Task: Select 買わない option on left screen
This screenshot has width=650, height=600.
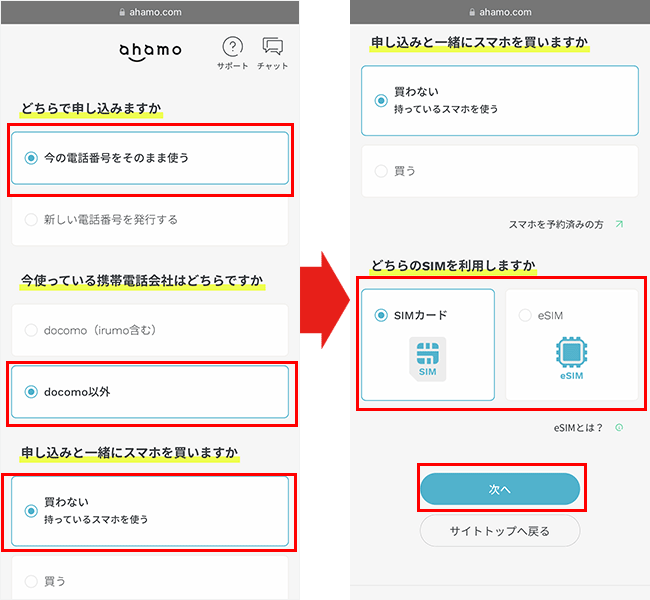Action: (150, 511)
